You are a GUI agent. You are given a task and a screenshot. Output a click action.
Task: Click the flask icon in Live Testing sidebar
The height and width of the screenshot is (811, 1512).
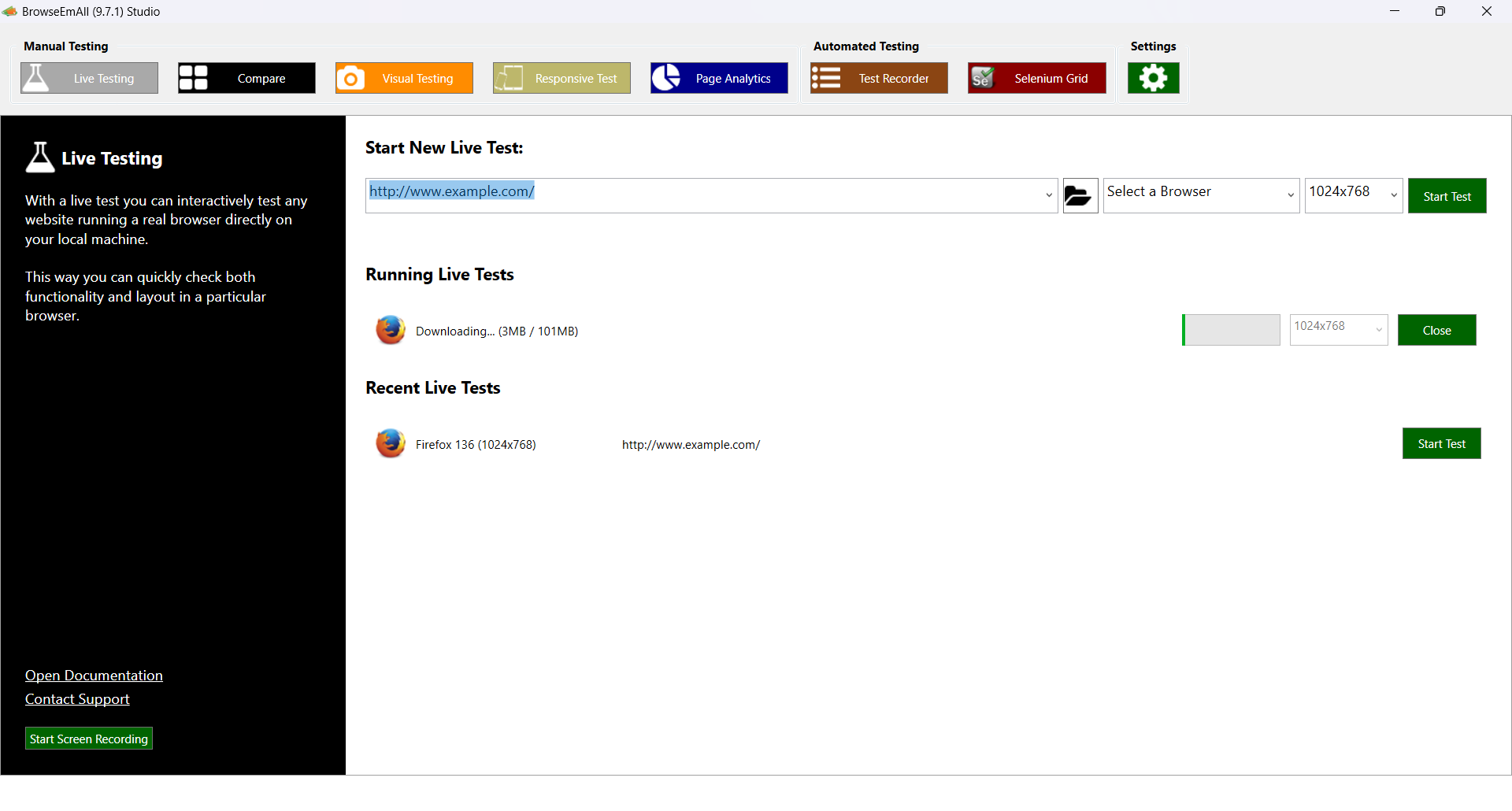(40, 157)
